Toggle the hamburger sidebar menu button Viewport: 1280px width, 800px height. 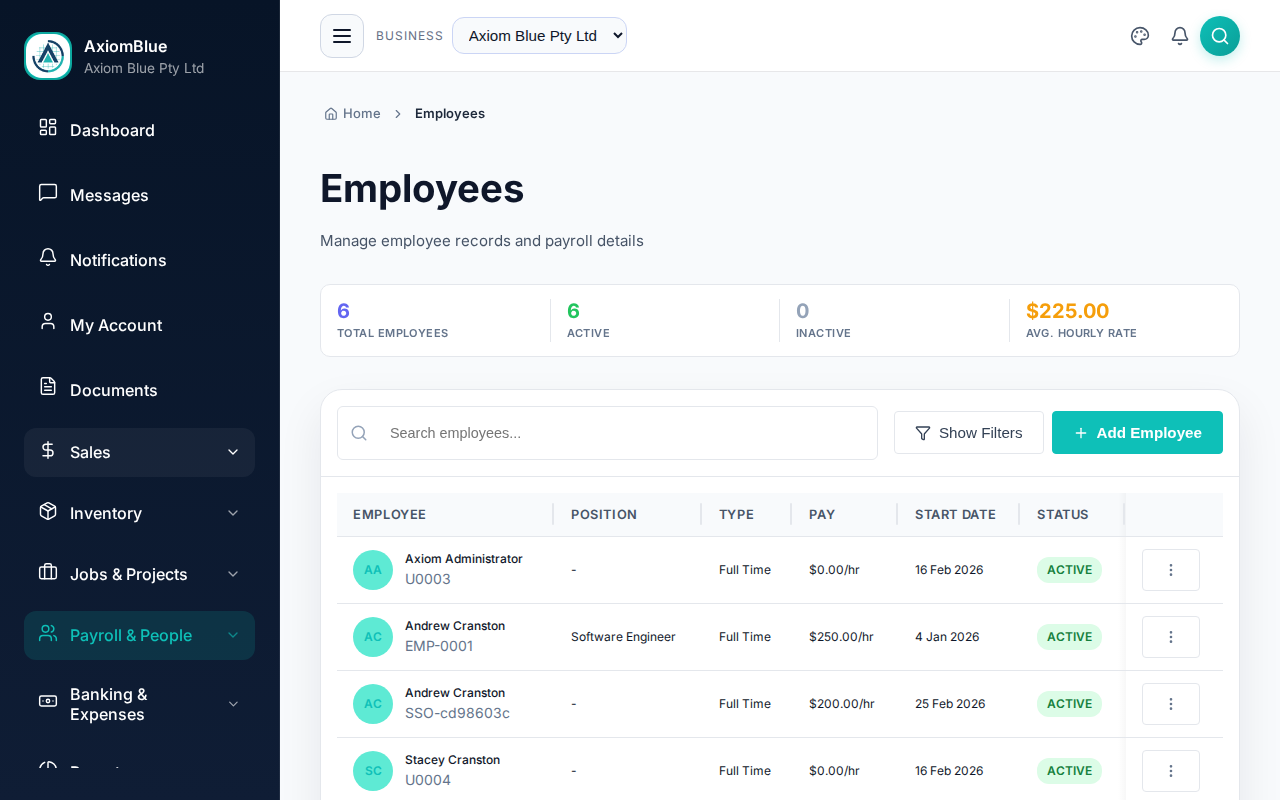[x=342, y=36]
